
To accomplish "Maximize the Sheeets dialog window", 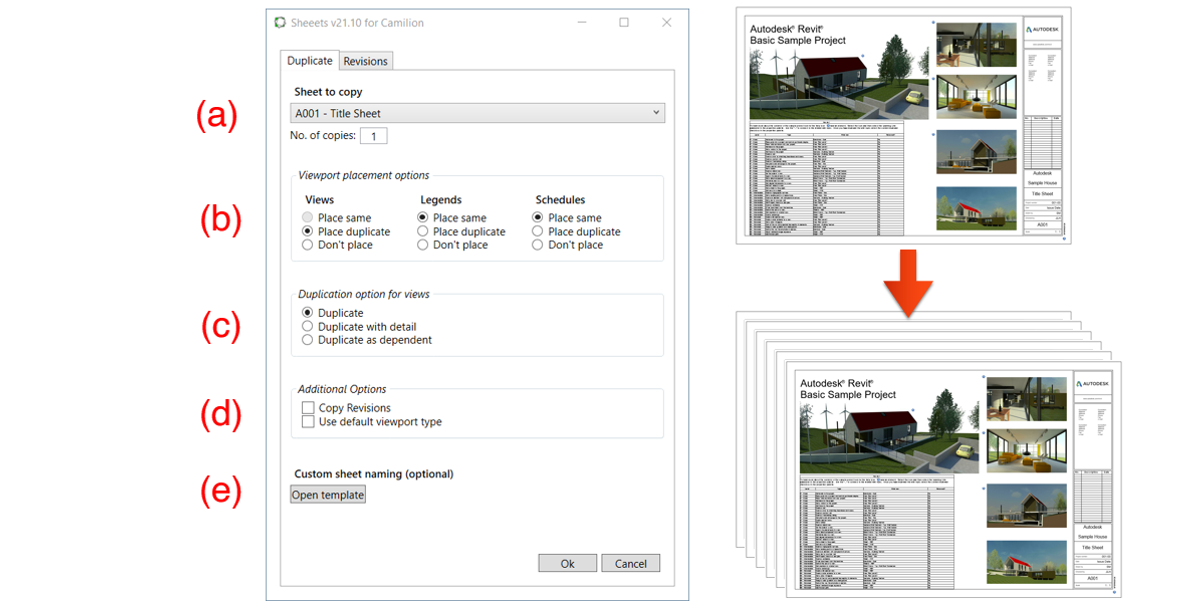I will click(624, 22).
